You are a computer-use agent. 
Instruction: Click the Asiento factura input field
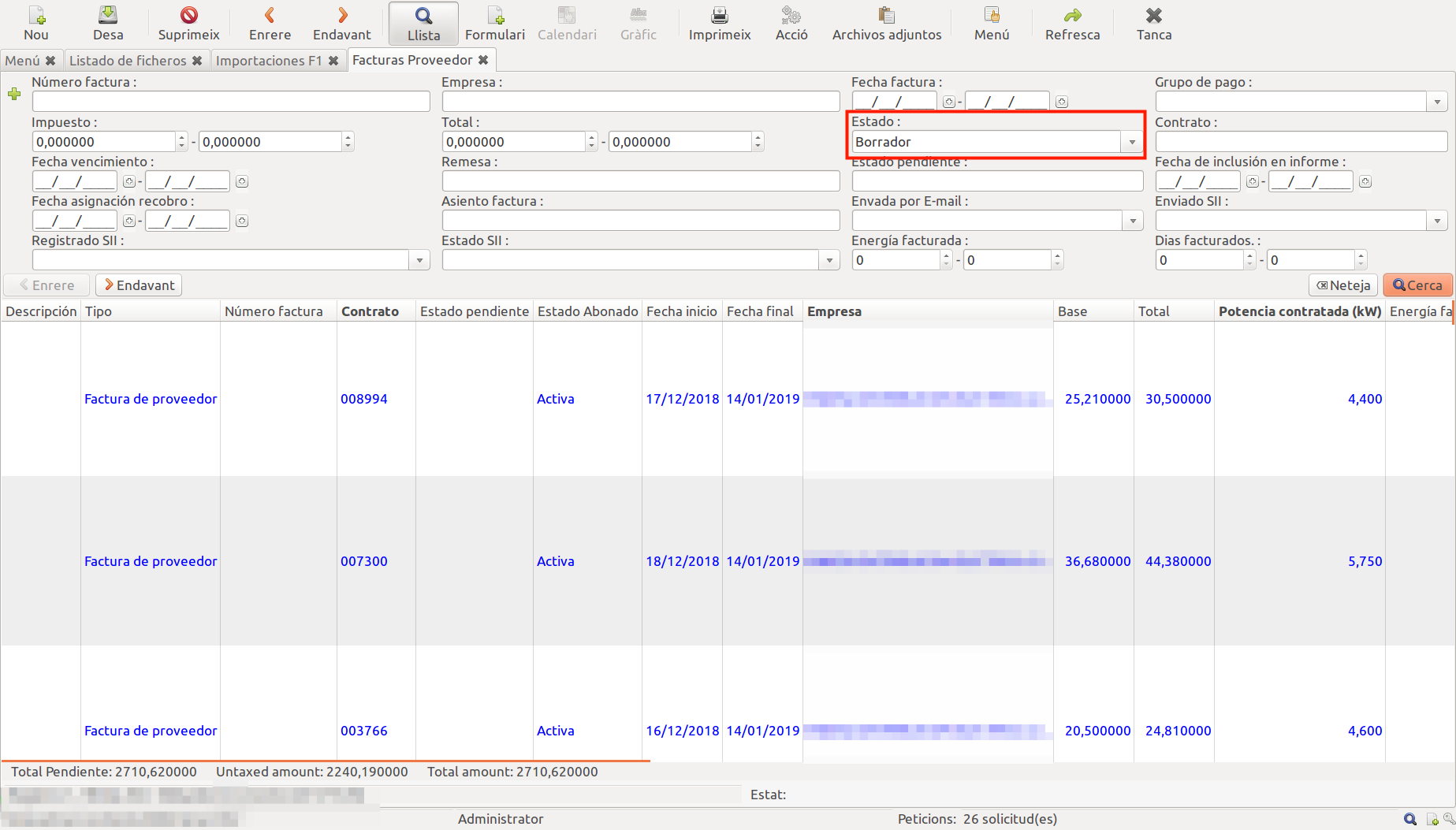(641, 221)
